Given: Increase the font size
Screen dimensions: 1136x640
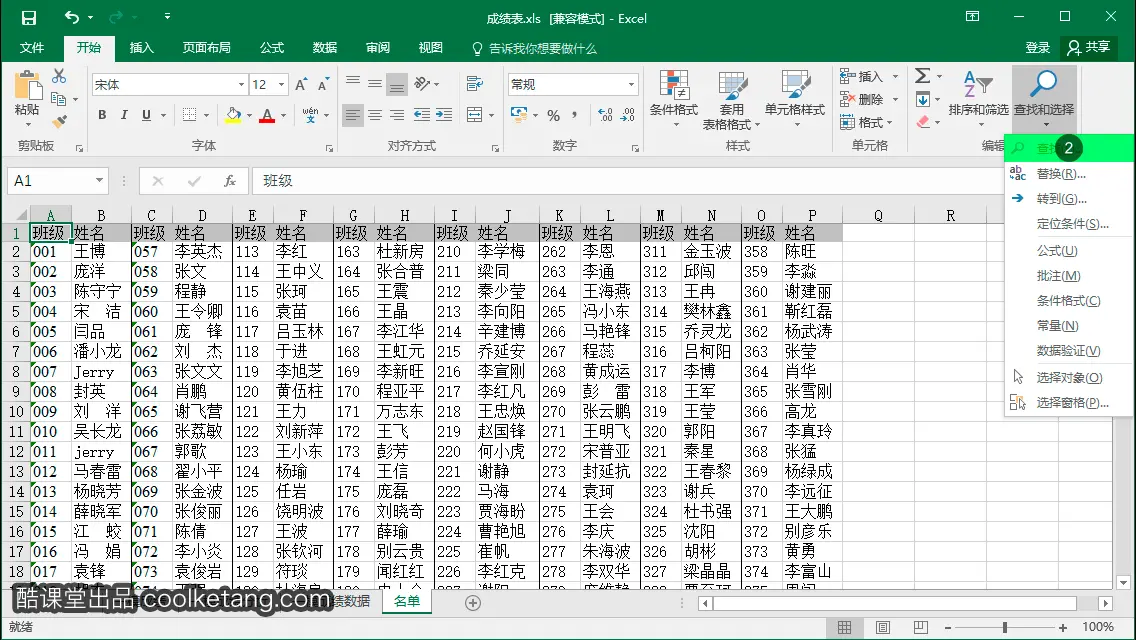Looking at the screenshot, I should (x=301, y=85).
